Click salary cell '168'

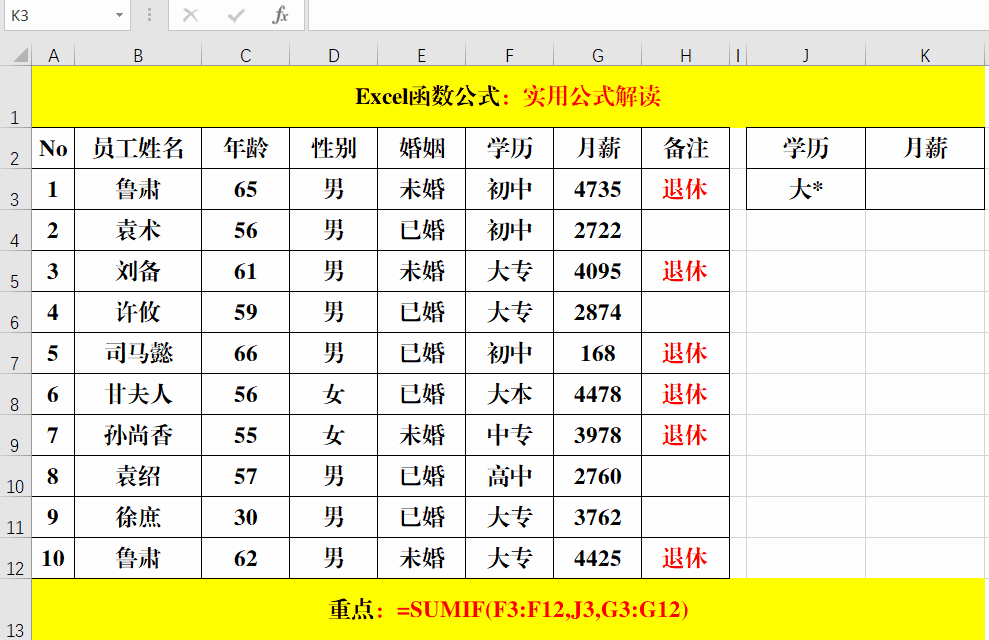pyautogui.click(x=597, y=353)
